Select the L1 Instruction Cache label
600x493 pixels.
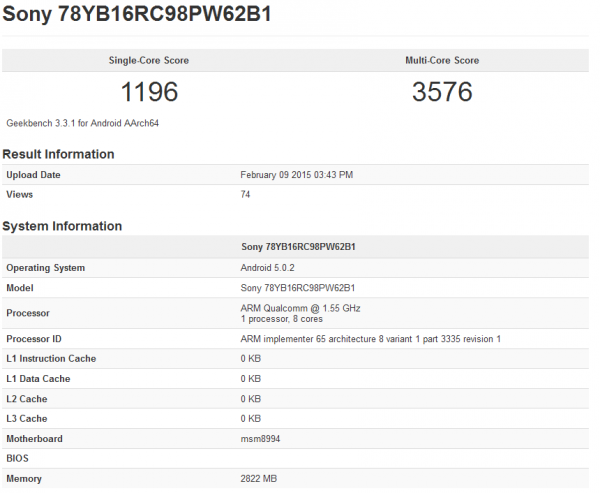pyautogui.click(x=51, y=359)
